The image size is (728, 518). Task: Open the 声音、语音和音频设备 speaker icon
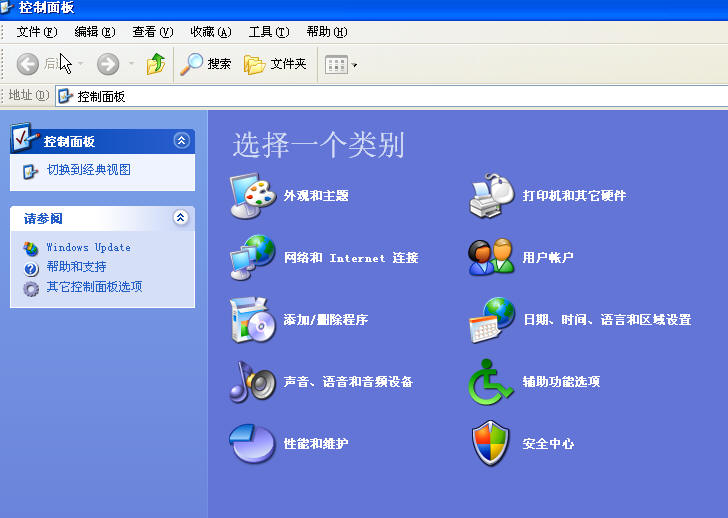[253, 382]
